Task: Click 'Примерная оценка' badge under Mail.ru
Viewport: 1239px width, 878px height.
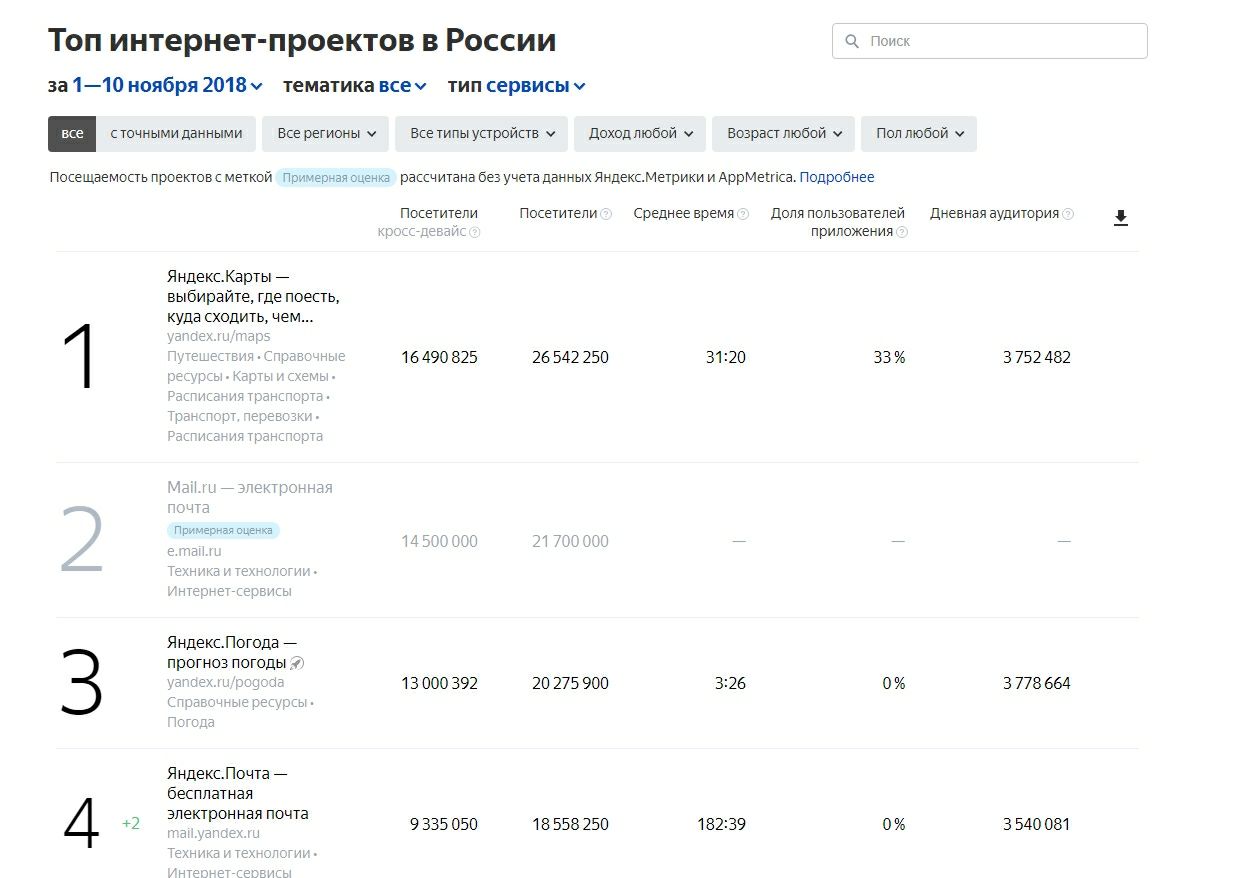Action: point(223,531)
